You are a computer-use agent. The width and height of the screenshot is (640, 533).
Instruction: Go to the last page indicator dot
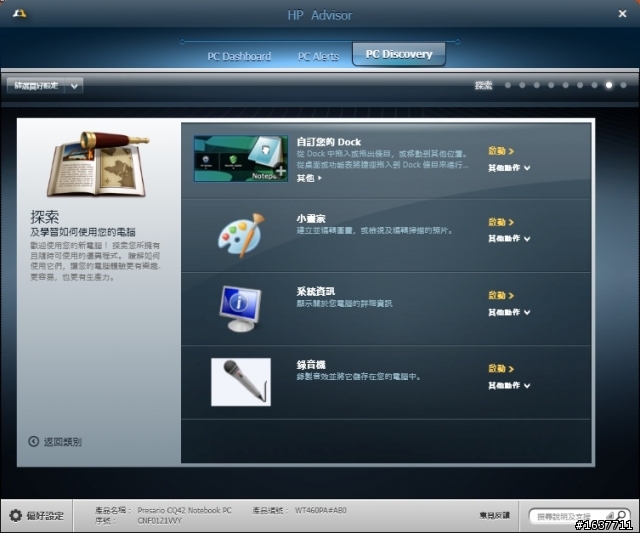(x=623, y=85)
